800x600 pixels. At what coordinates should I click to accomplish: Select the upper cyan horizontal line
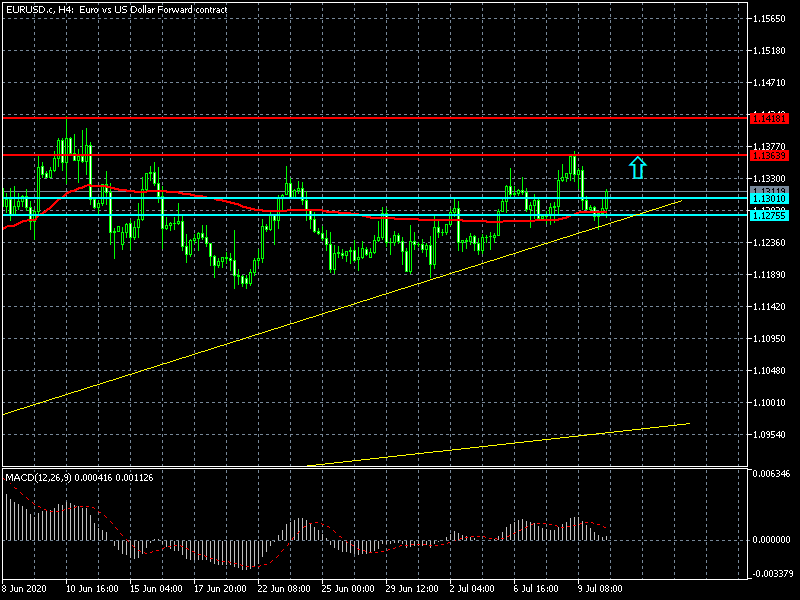(300, 198)
